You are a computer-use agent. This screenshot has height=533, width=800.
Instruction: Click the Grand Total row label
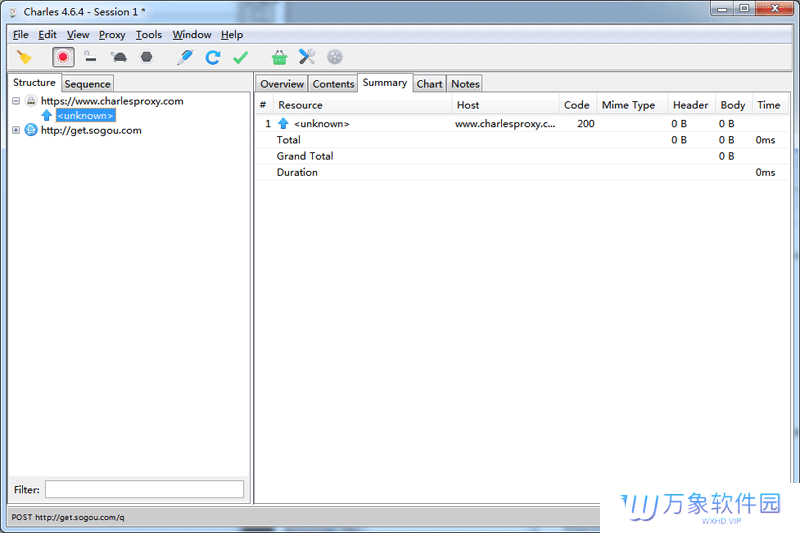[305, 156]
